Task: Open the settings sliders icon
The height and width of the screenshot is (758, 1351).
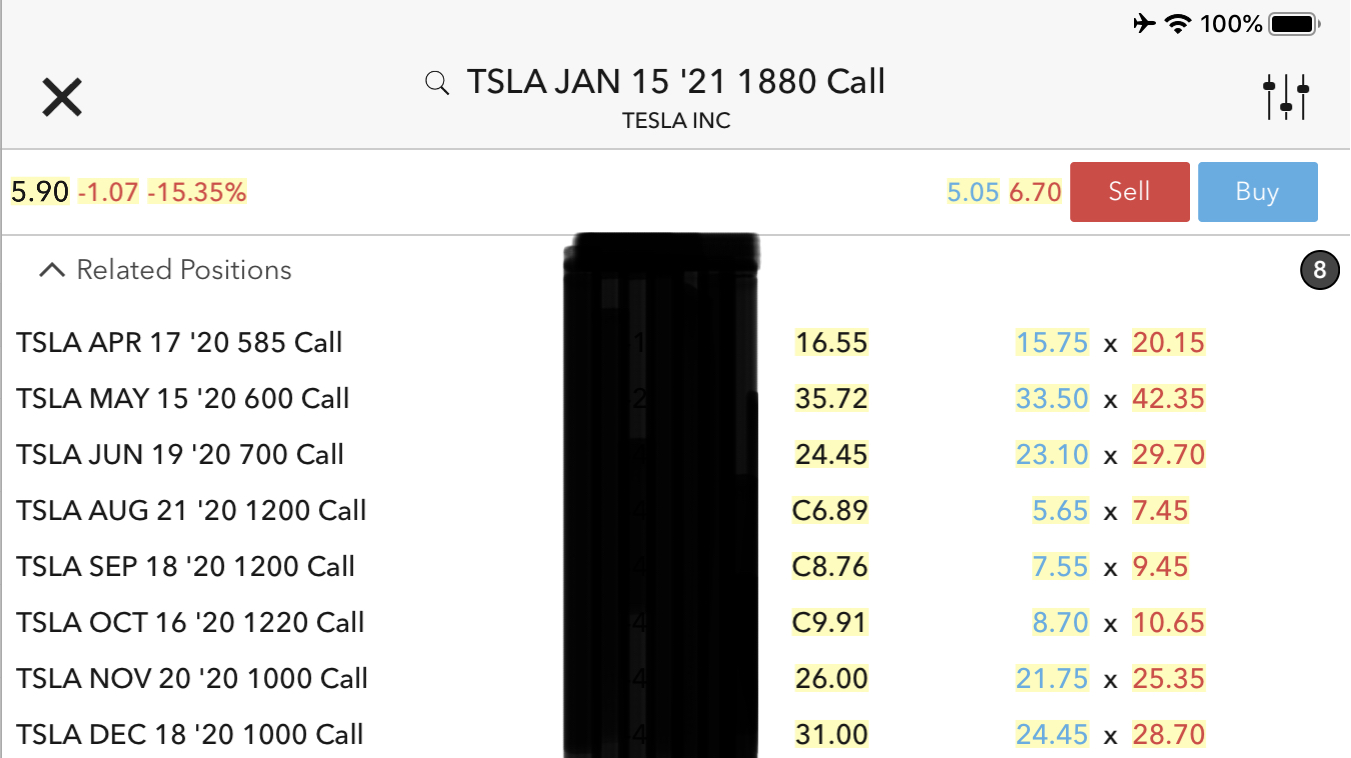Action: click(x=1286, y=97)
